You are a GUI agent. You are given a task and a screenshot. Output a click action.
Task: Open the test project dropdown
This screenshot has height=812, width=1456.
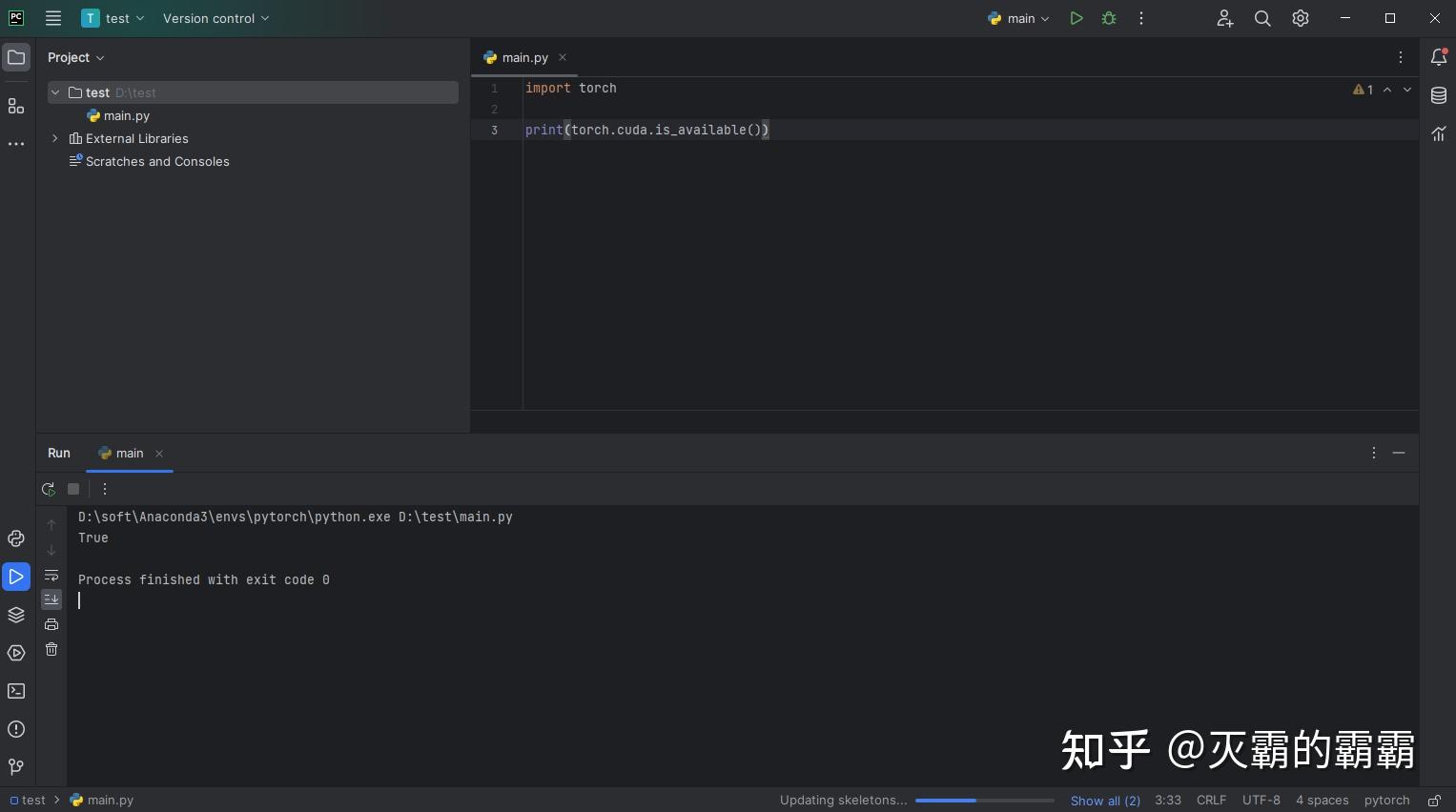click(x=113, y=18)
